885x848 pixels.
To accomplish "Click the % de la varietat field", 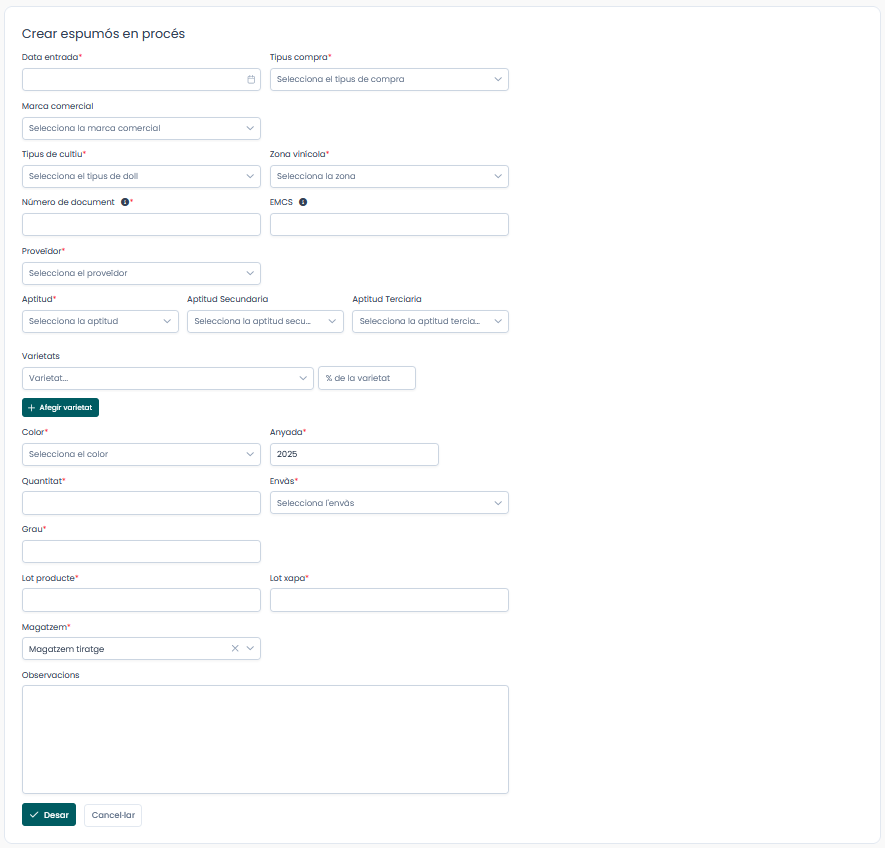I will click(x=367, y=378).
